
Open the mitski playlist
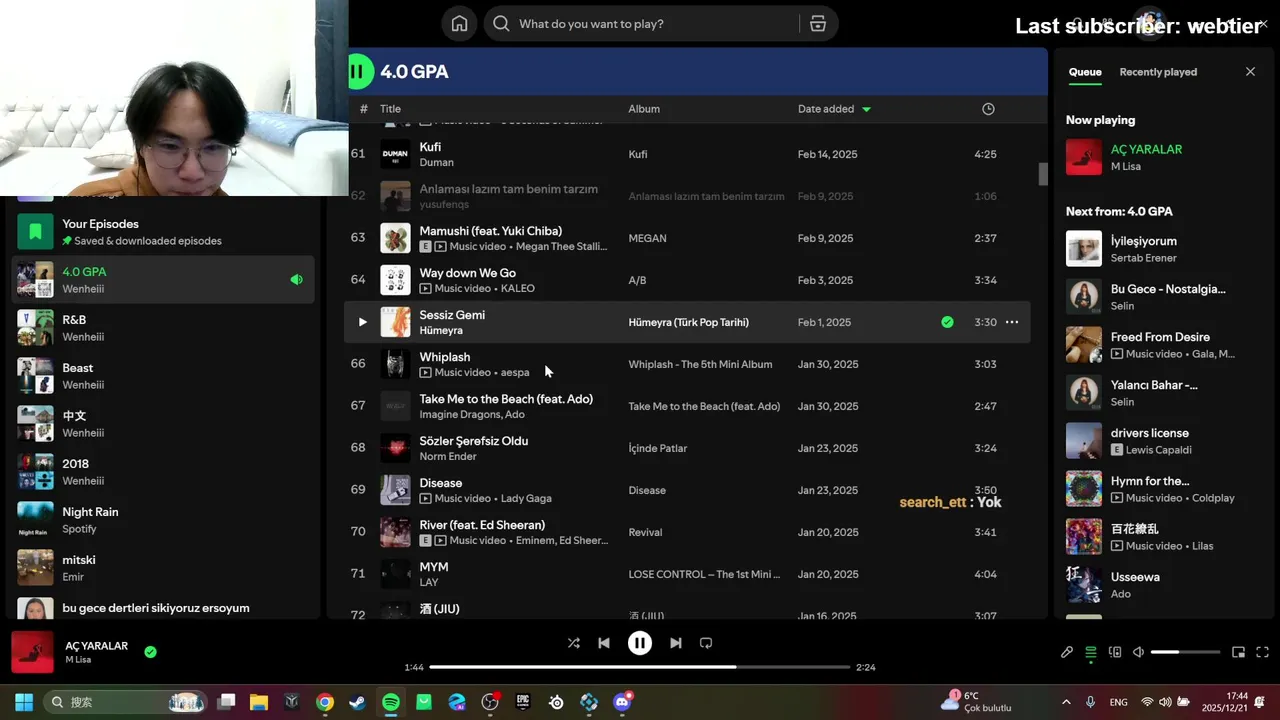pyautogui.click(x=163, y=568)
